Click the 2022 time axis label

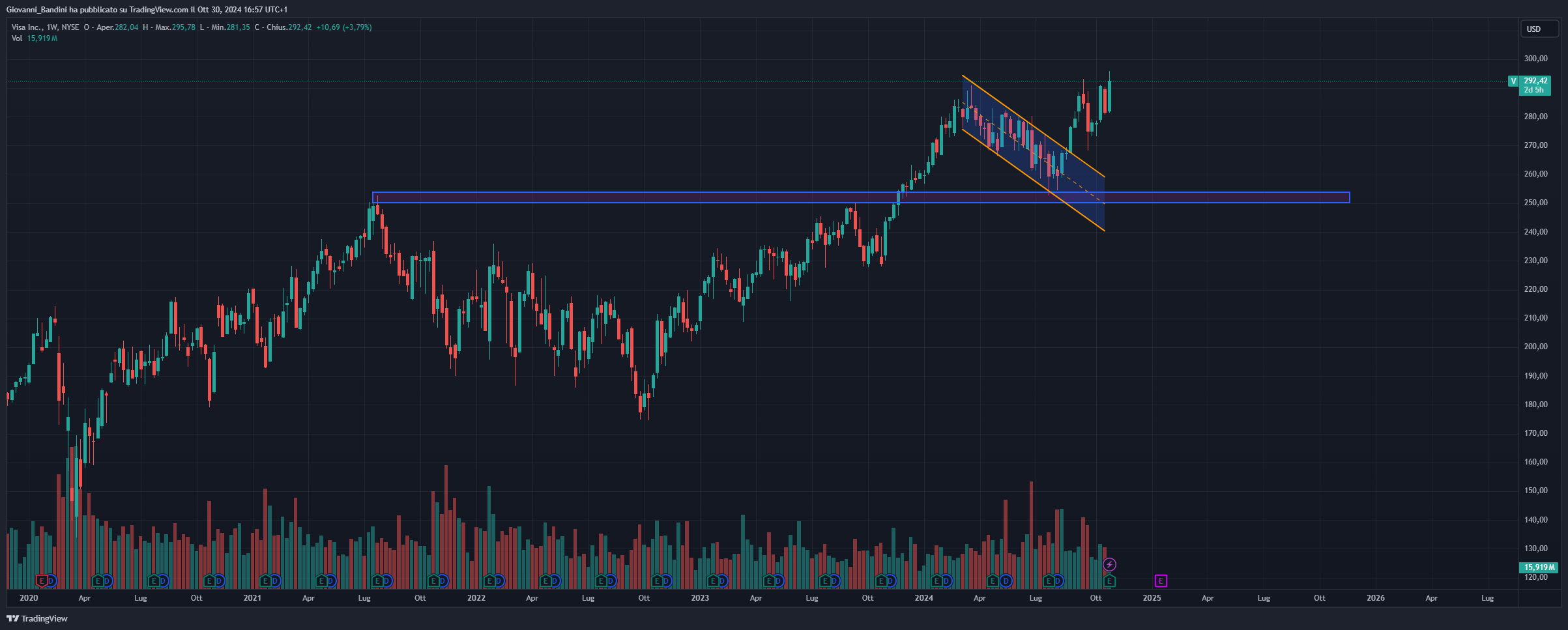click(476, 598)
